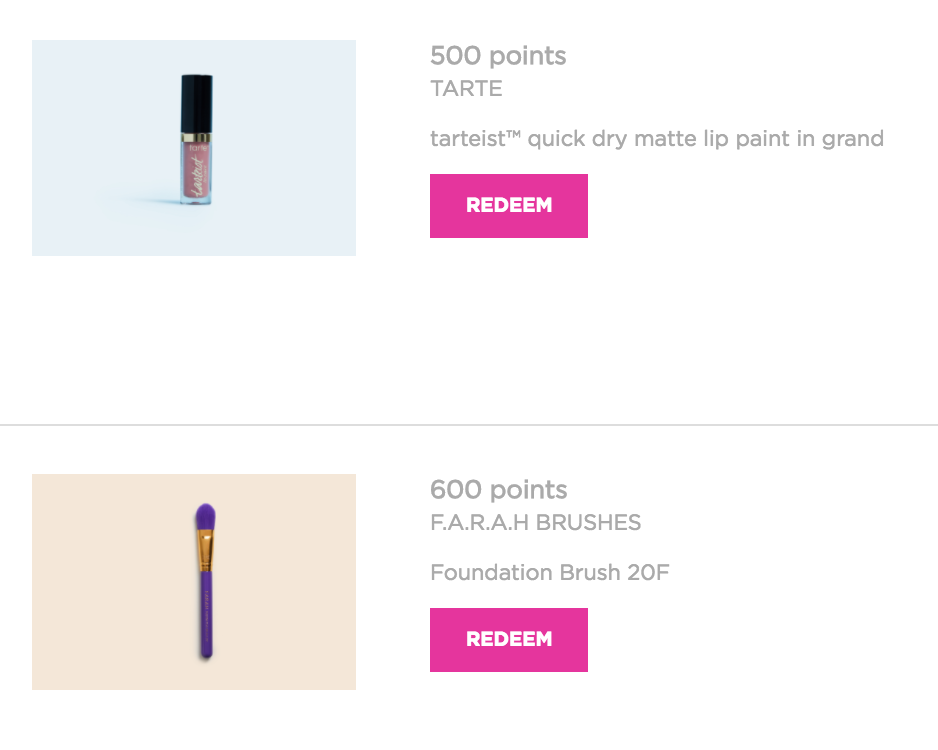Click the 20F text in brush name
The height and width of the screenshot is (750, 938).
pyautogui.click(x=648, y=572)
